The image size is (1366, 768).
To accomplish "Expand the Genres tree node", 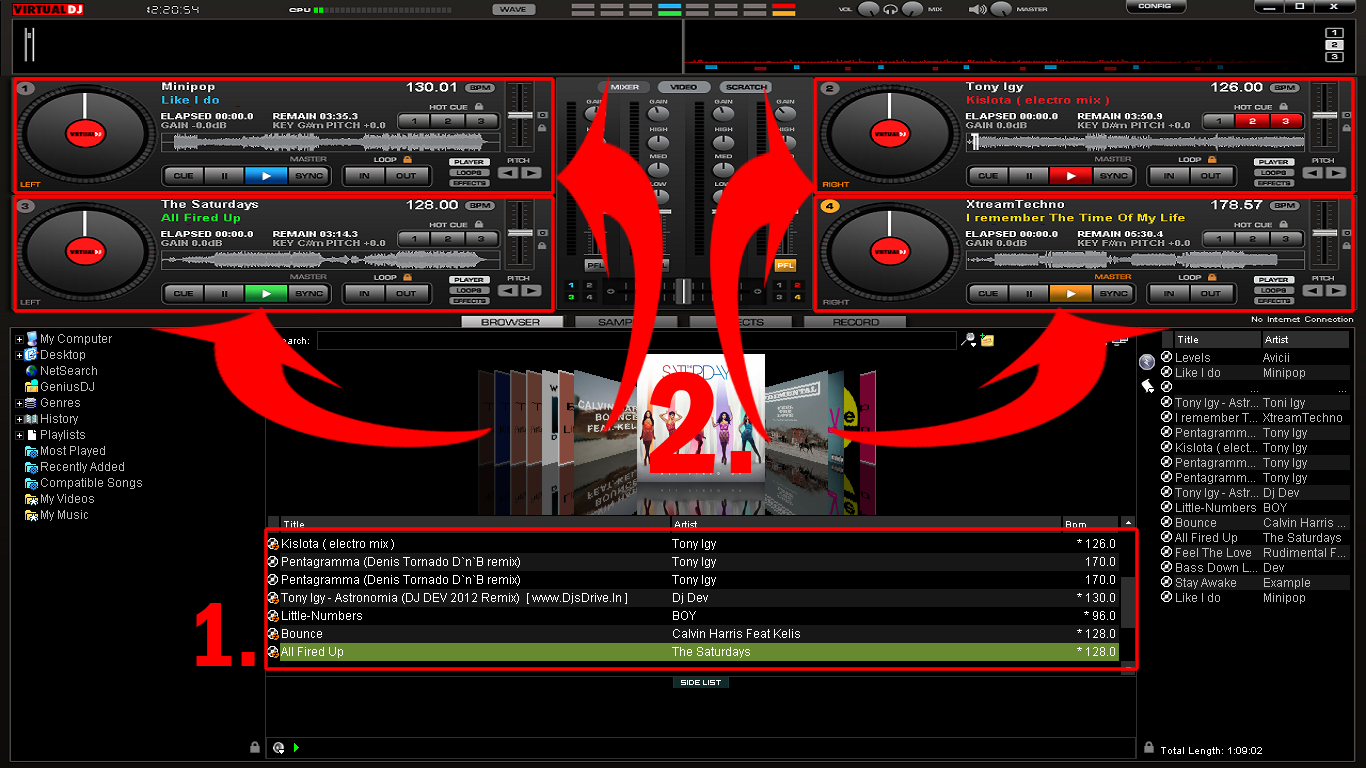I will [19, 403].
